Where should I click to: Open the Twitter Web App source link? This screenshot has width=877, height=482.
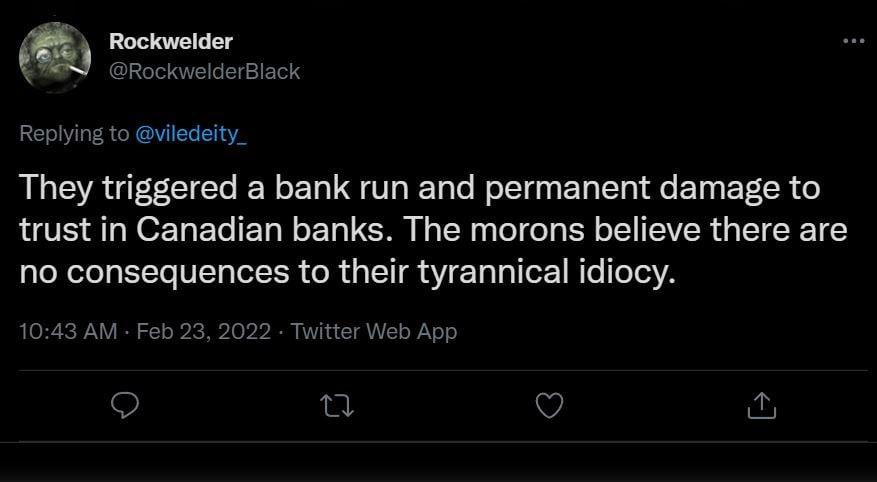(374, 331)
